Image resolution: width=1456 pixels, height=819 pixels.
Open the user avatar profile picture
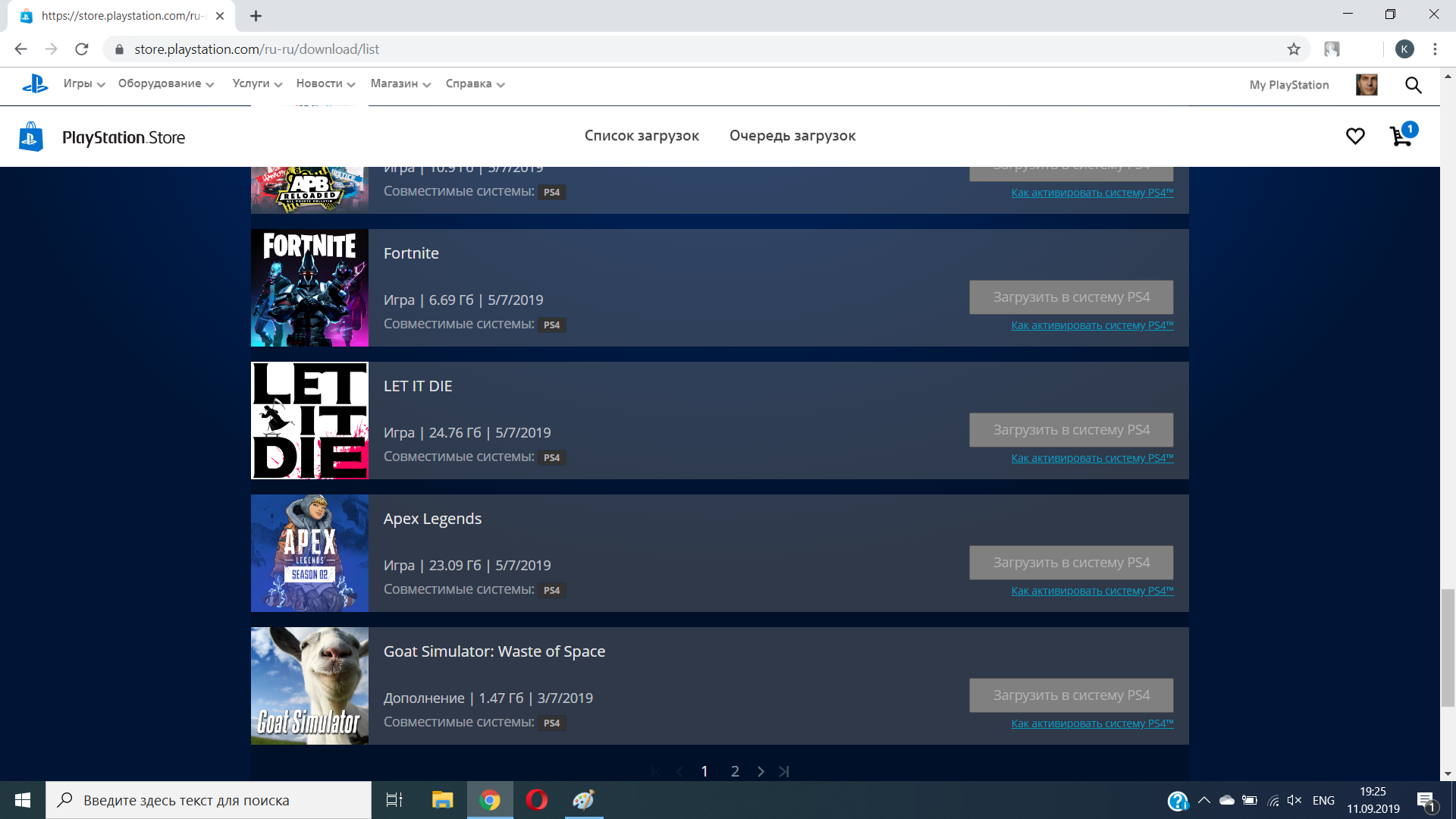click(x=1367, y=85)
